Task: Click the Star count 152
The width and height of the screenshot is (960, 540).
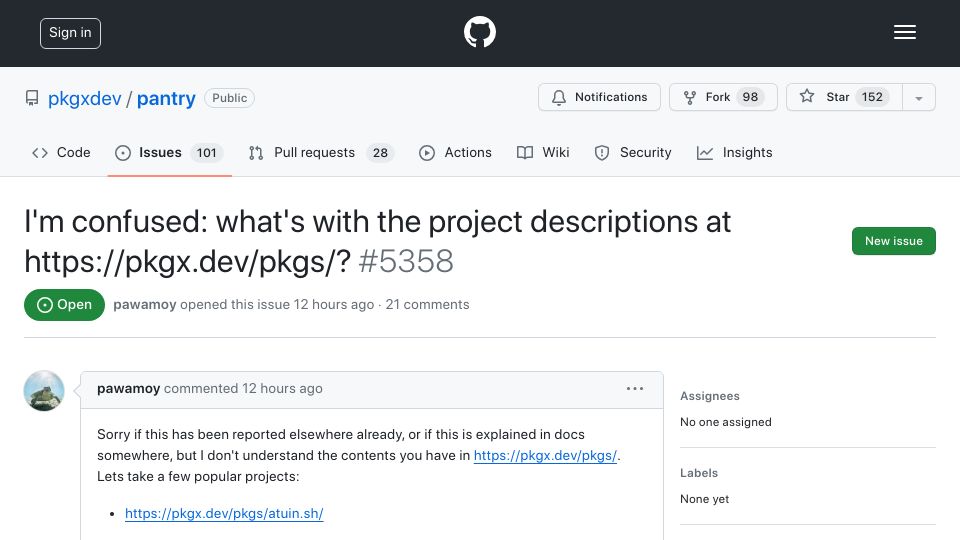Action: click(872, 97)
